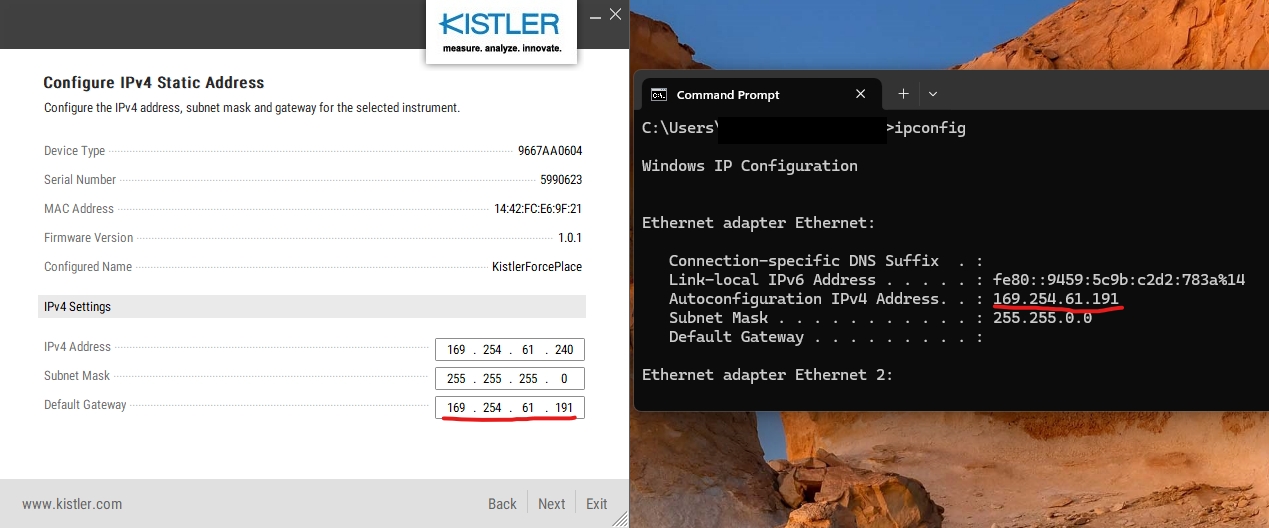Close the Kistler configuration window

[616, 14]
